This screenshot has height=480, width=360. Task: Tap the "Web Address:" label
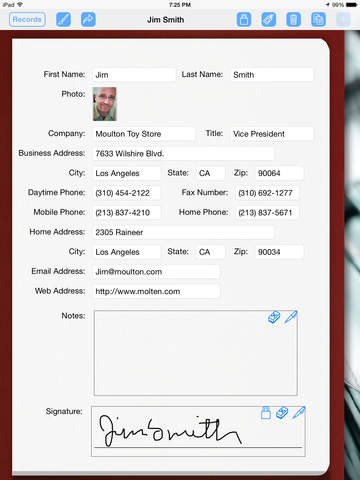coord(60,291)
